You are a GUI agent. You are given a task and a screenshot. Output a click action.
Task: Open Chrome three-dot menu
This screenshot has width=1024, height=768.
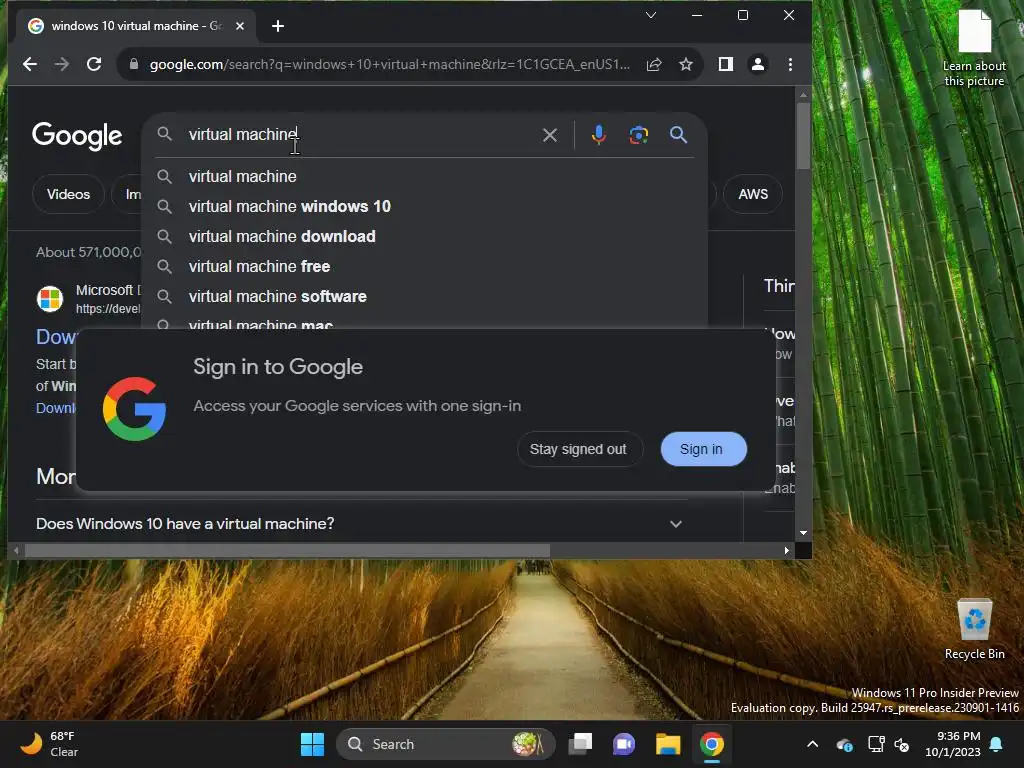click(x=790, y=64)
